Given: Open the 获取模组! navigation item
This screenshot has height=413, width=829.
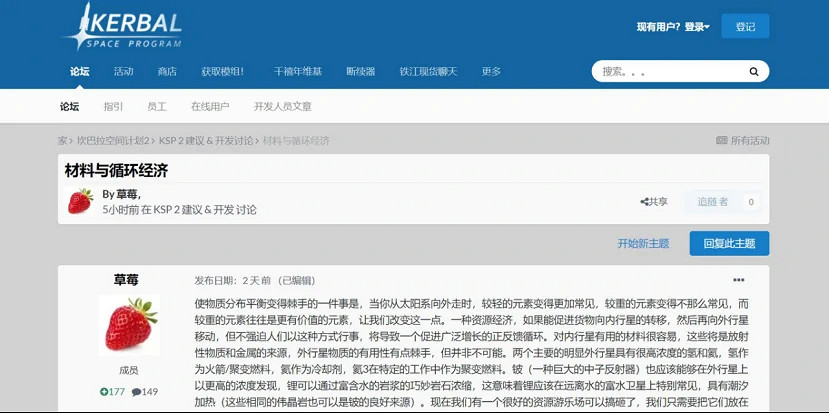Looking at the screenshot, I should [223, 71].
